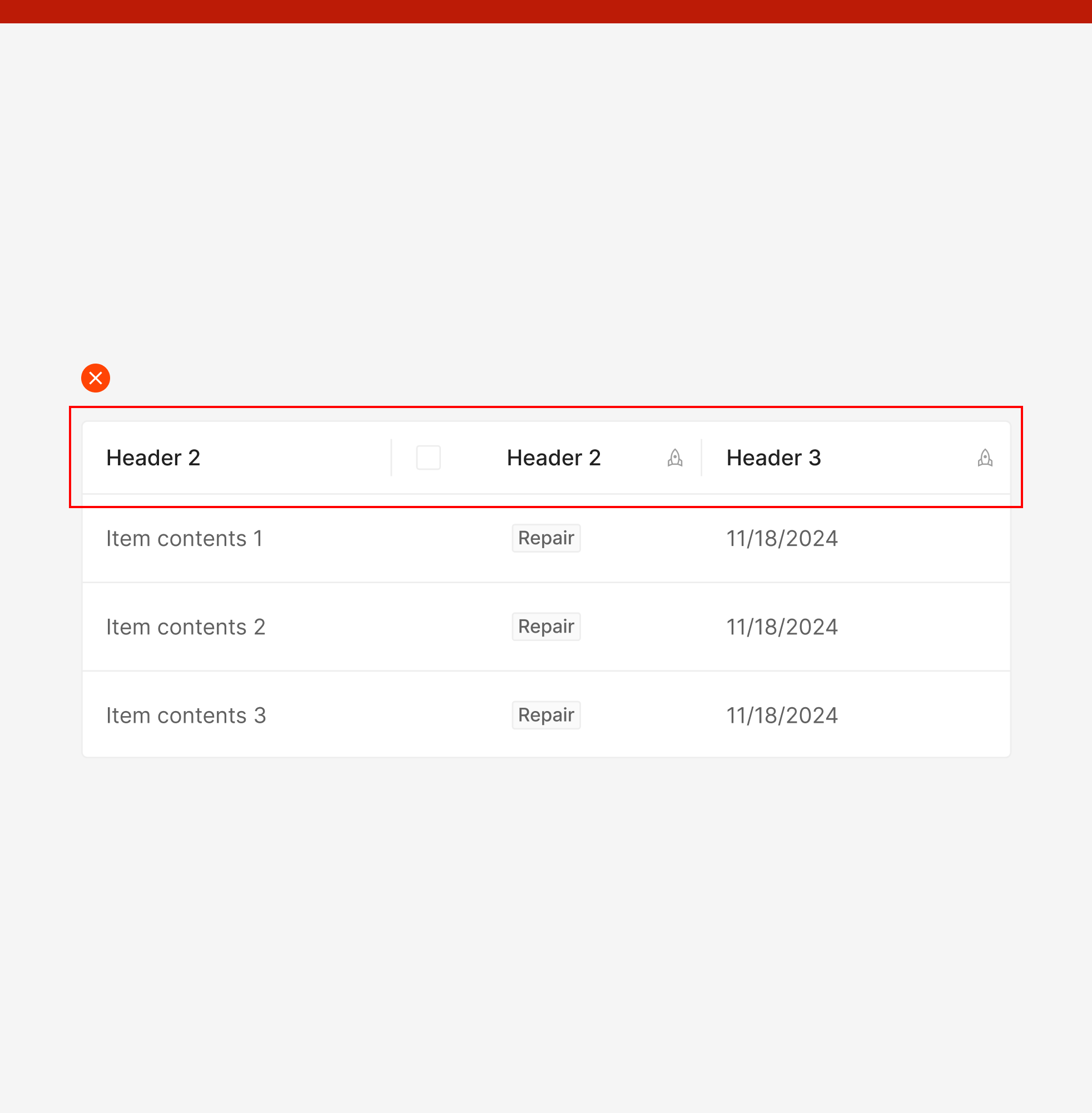Click the first Header 2 column title
The width and height of the screenshot is (1092, 1113).
click(x=153, y=458)
